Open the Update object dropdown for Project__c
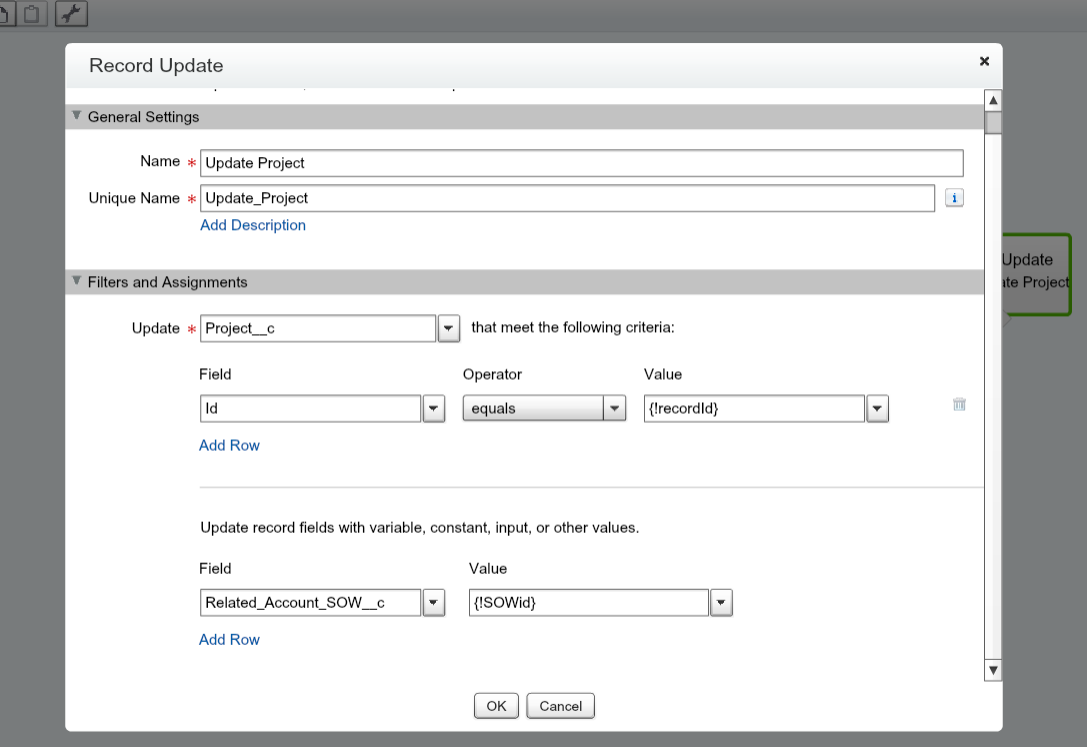Viewport: 1087px width, 747px height. pyautogui.click(x=448, y=328)
